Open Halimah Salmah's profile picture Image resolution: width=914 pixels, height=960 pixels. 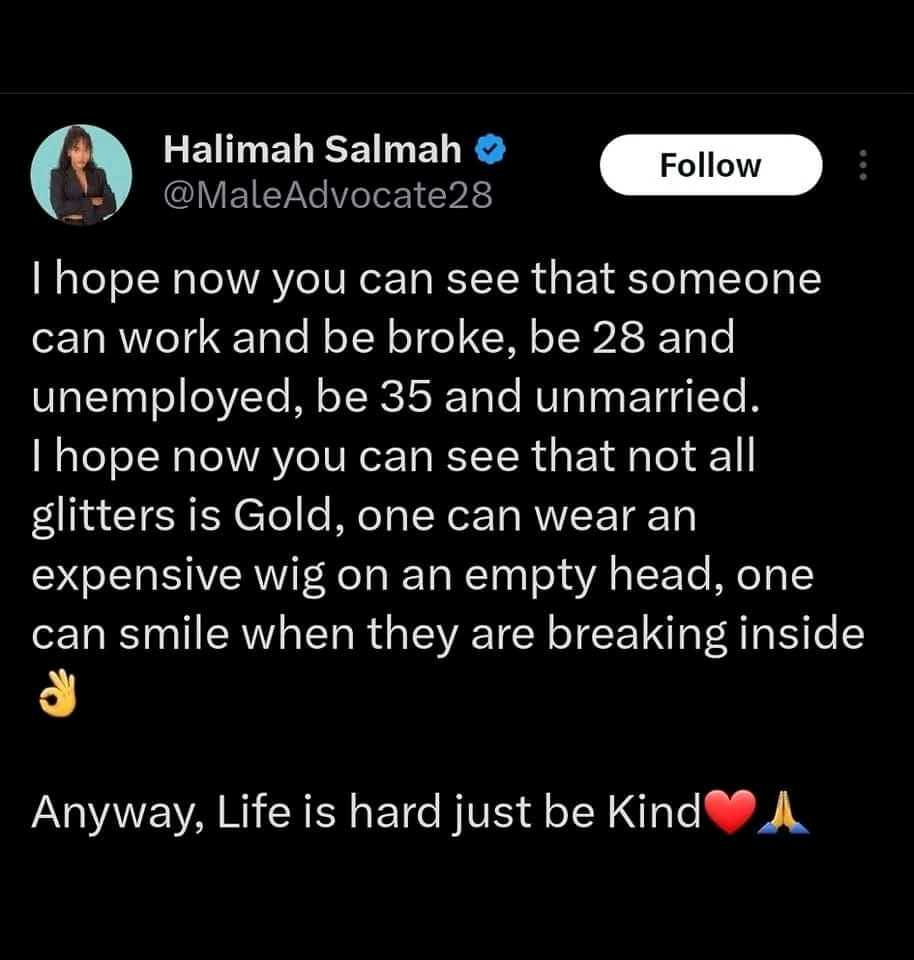point(81,174)
